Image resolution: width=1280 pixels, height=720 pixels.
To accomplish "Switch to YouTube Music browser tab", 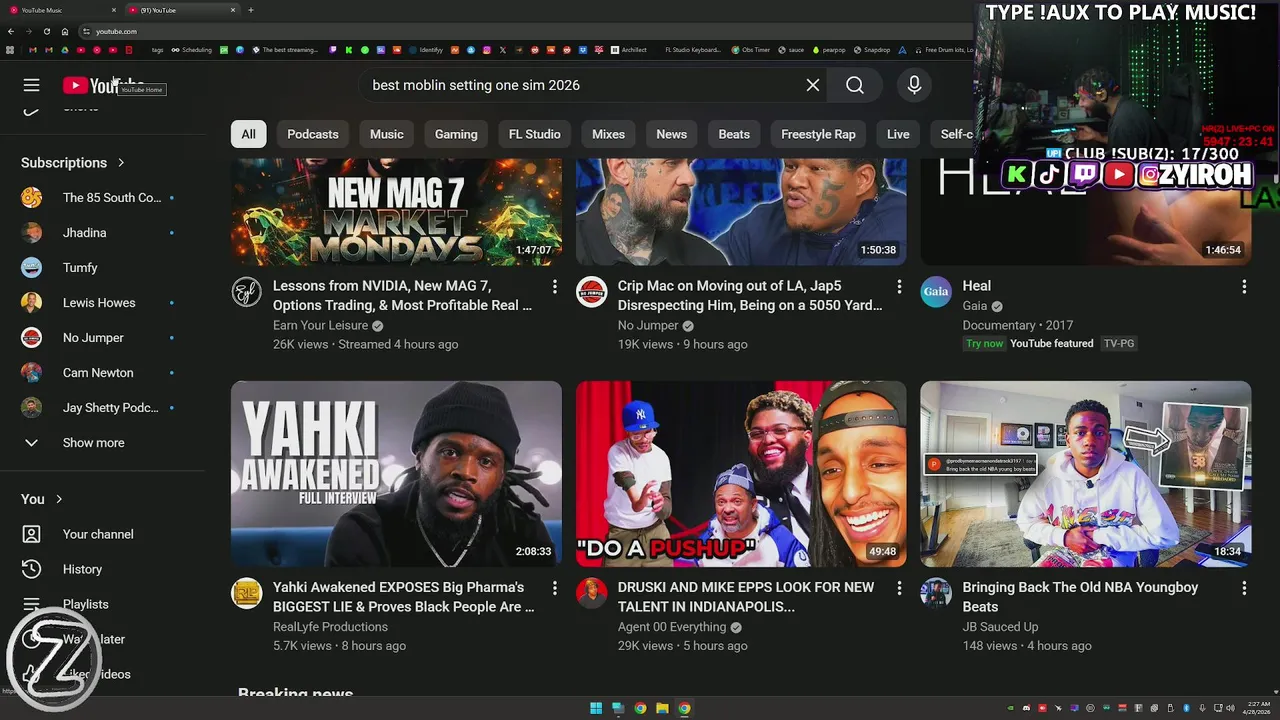I will click(62, 10).
